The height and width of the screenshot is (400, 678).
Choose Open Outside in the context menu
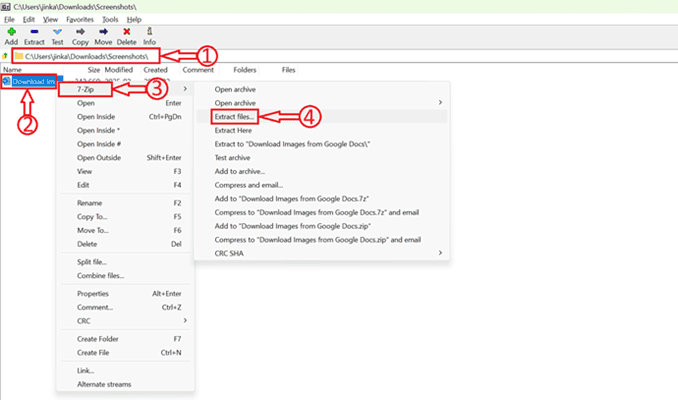coord(125,158)
